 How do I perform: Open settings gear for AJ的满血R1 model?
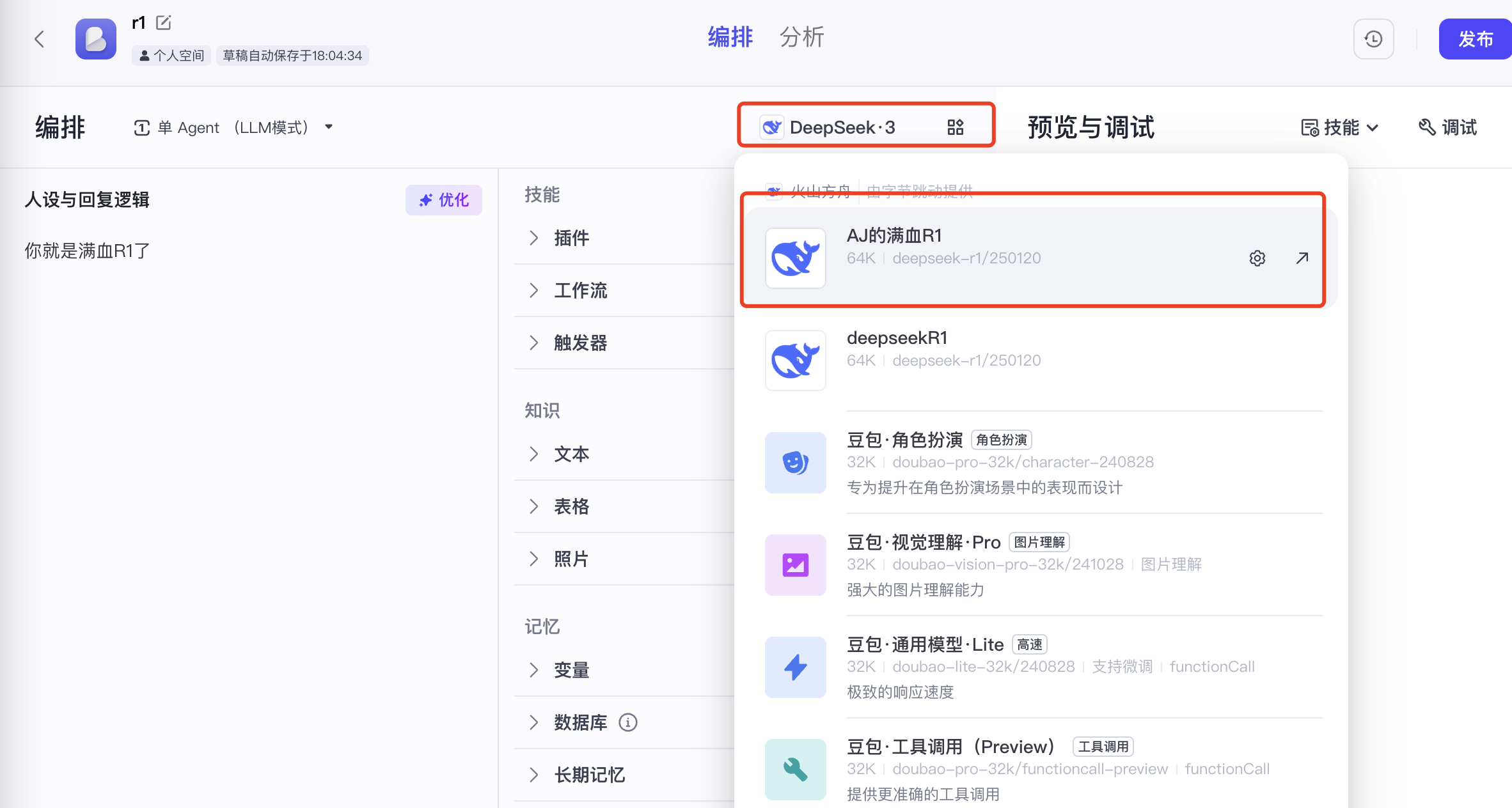click(1257, 258)
